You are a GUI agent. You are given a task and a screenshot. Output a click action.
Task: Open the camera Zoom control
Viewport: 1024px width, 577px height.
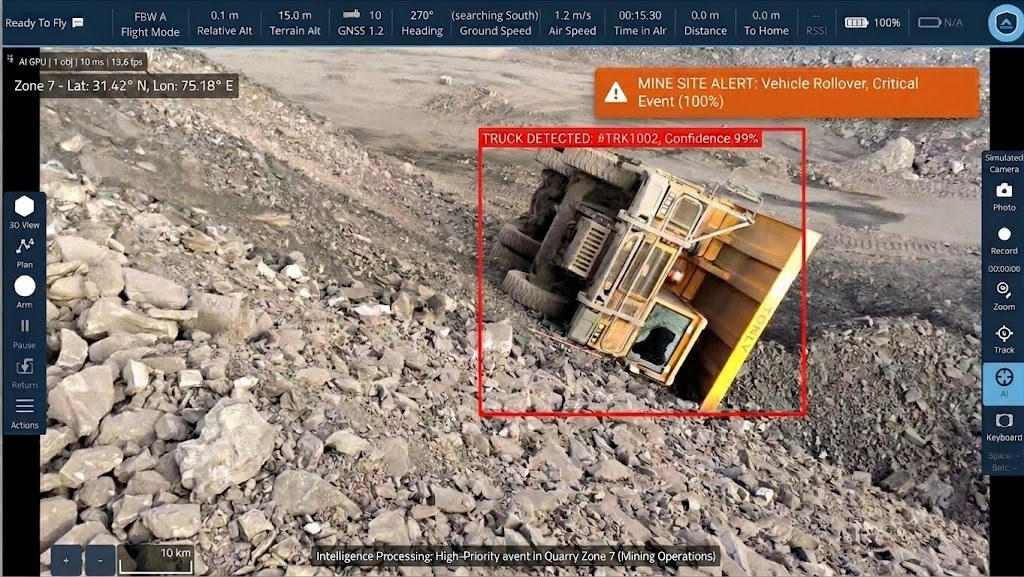click(1004, 296)
